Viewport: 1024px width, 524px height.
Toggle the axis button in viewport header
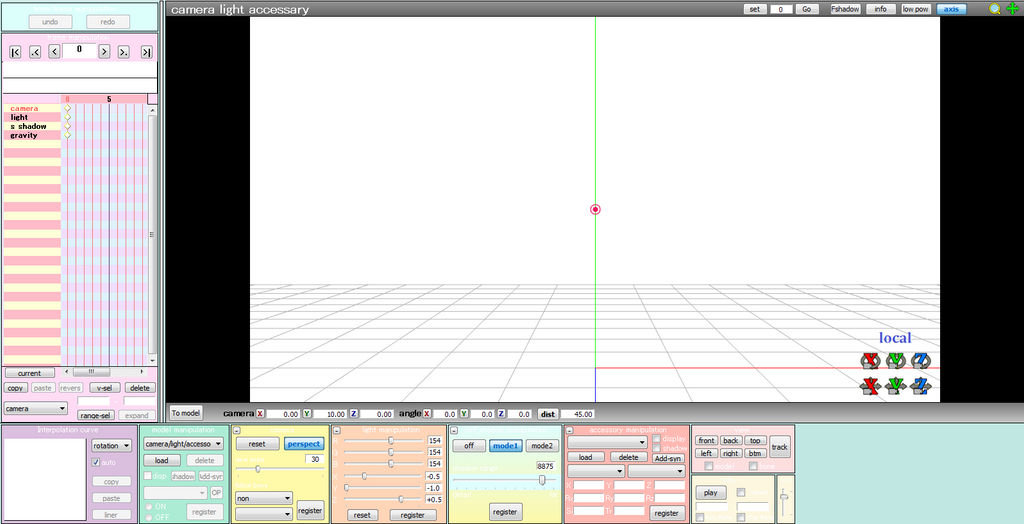coord(951,9)
